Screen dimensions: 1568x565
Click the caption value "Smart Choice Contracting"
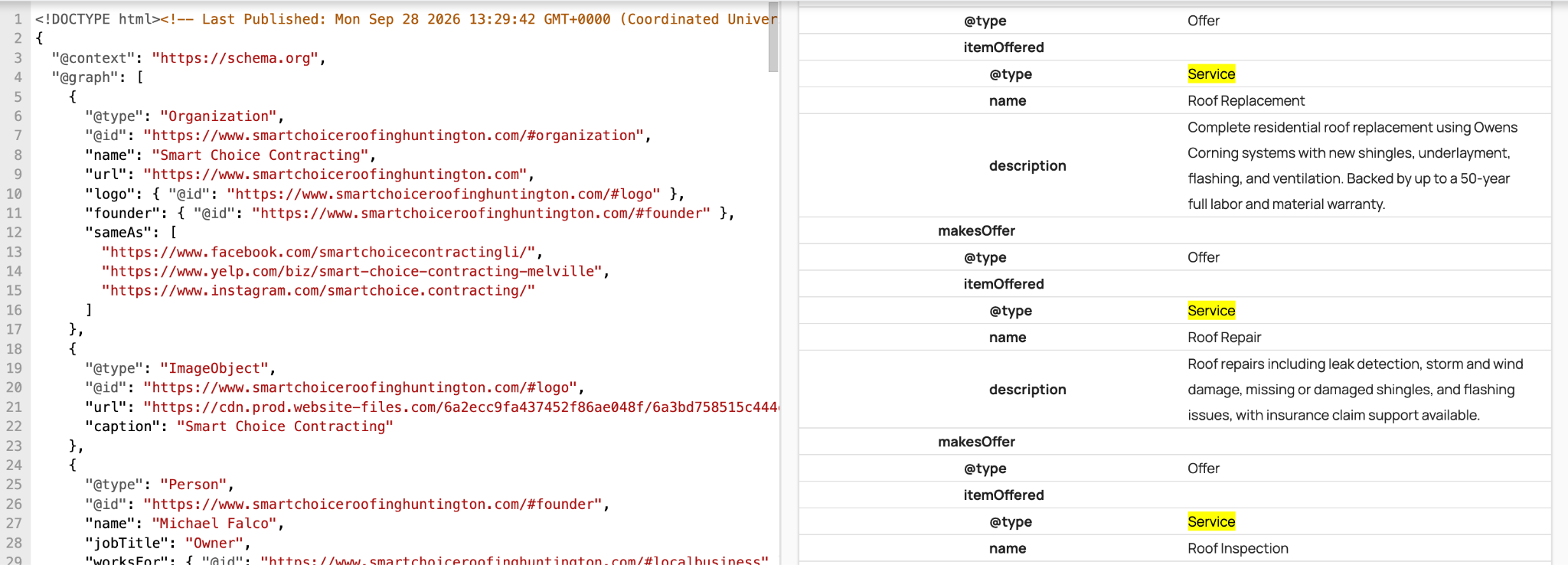(x=285, y=426)
